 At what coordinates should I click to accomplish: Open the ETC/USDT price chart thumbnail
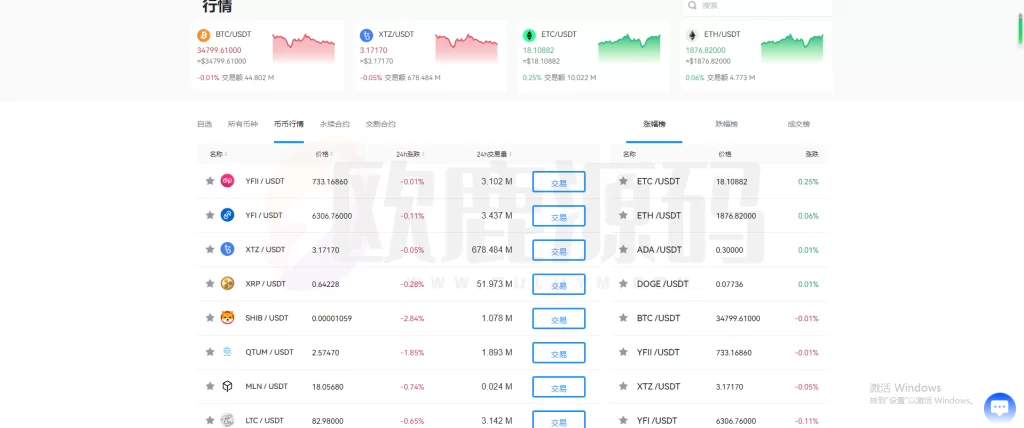tap(629, 47)
